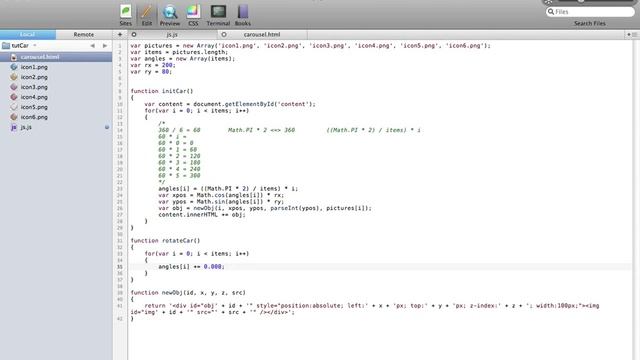
Task: Select icon2.png in the file list
Action: click(56, 77)
